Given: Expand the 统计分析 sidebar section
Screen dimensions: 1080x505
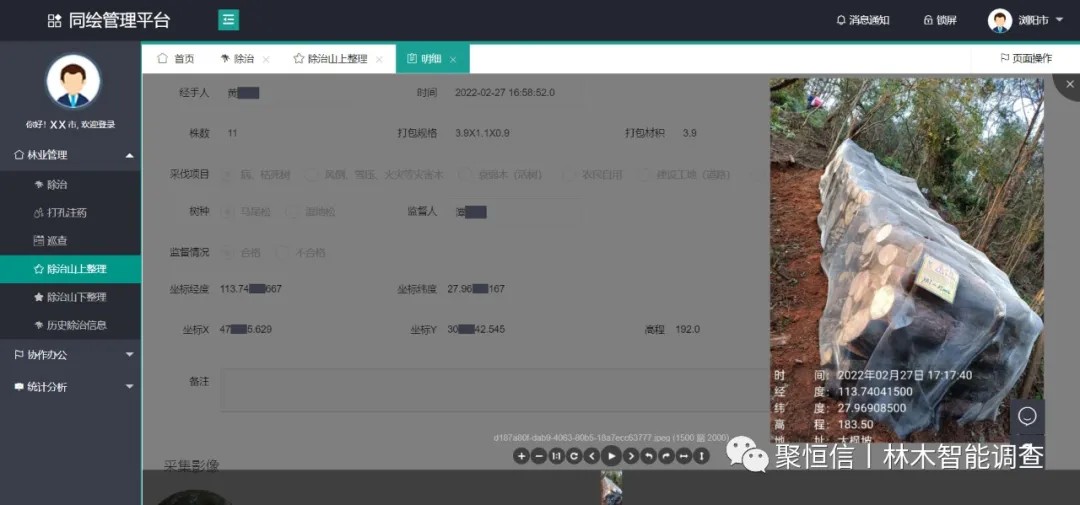Looking at the screenshot, I should 70,387.
